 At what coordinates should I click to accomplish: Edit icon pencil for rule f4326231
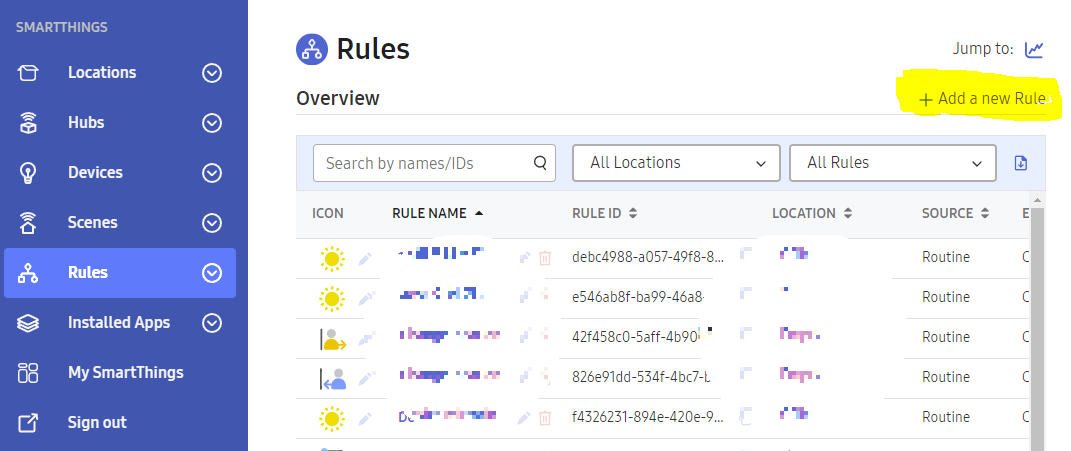click(365, 417)
